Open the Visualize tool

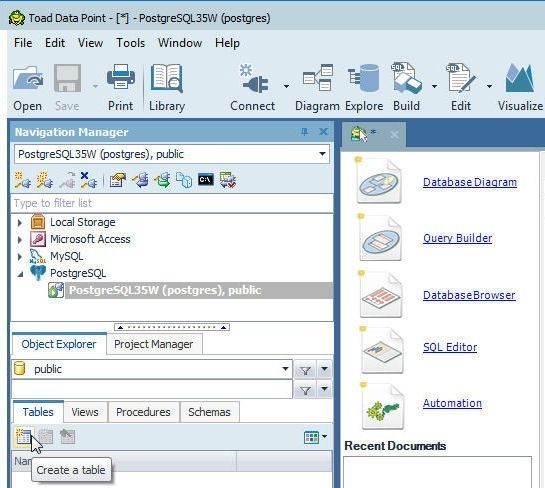pyautogui.click(x=520, y=78)
